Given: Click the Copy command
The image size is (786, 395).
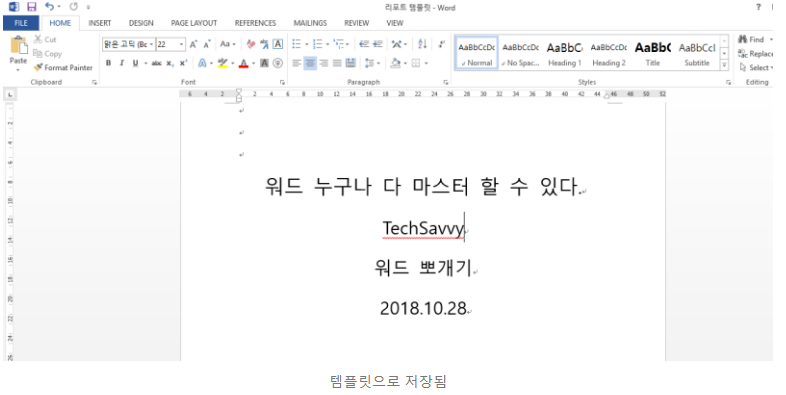Looking at the screenshot, I should 47,53.
